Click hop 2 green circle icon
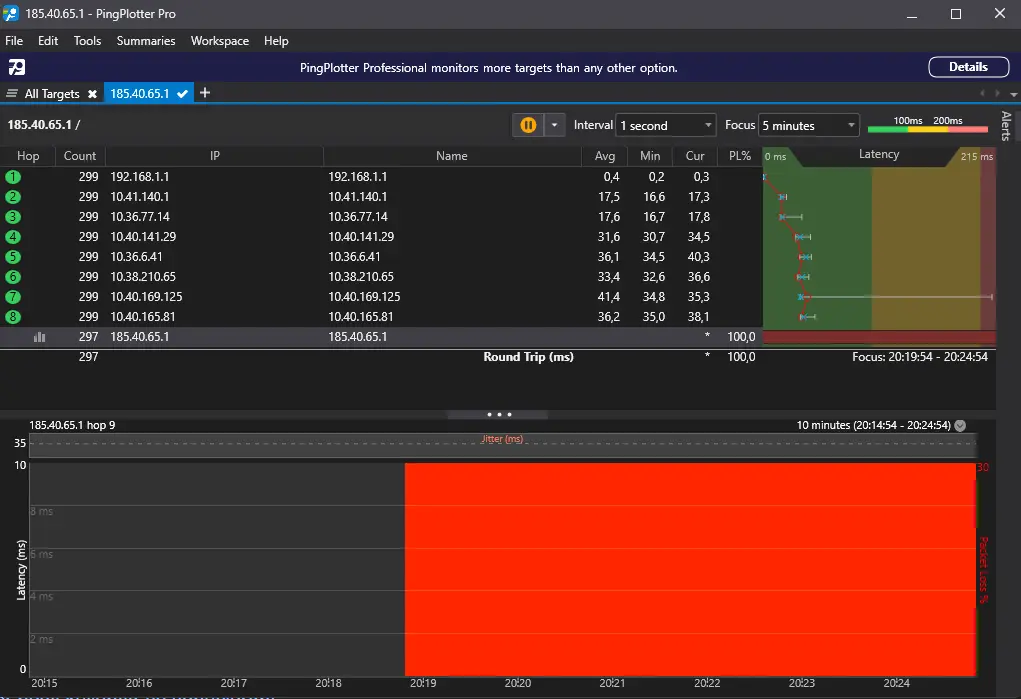 pyautogui.click(x=12, y=197)
